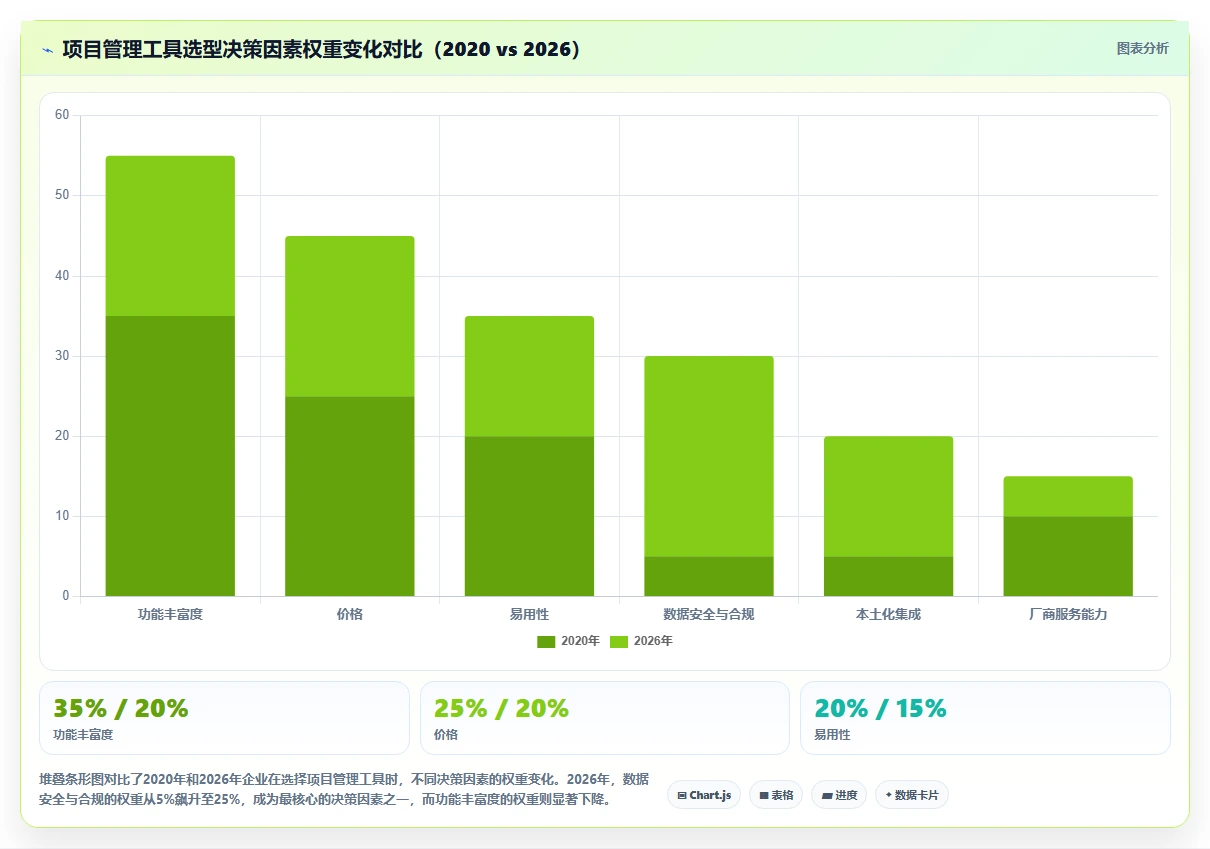Open the 35% / 20% 功能丰富度 card
This screenshot has width=1210, height=849.
point(224,718)
